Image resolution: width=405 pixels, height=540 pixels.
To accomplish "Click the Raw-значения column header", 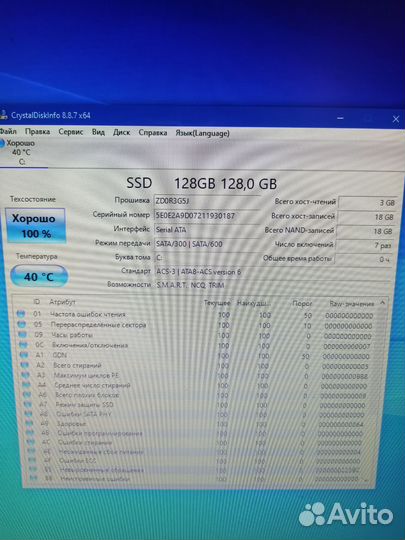I will click(x=352, y=304).
